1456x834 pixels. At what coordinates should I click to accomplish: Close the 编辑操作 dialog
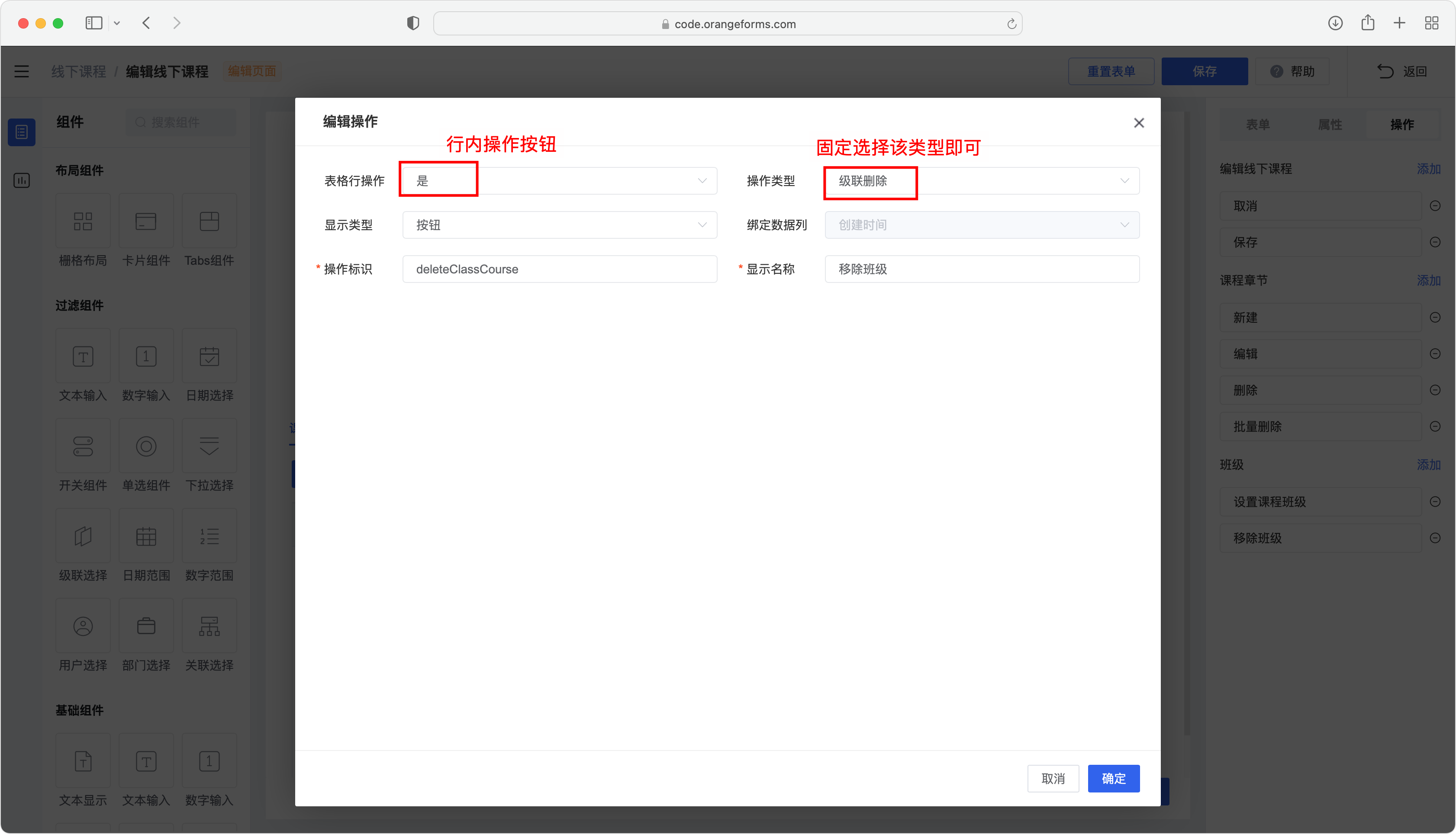tap(1139, 122)
